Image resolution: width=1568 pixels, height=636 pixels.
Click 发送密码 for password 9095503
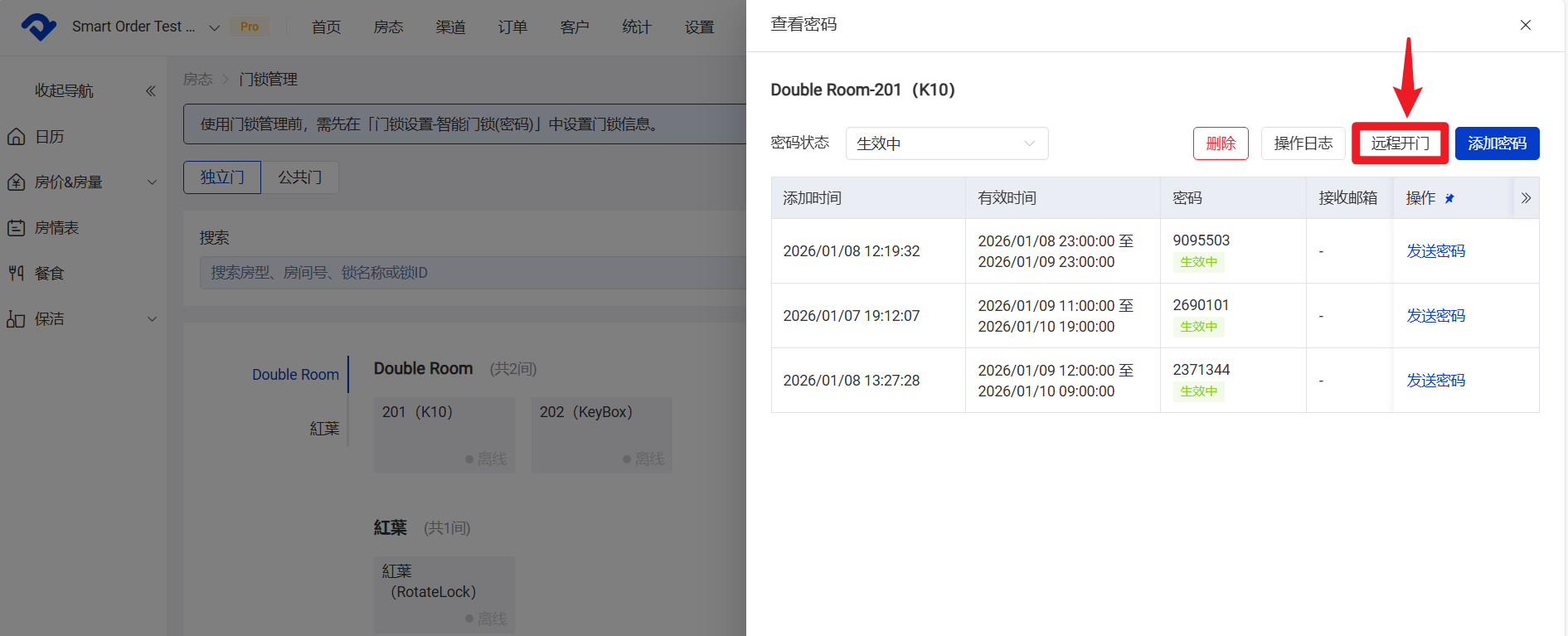click(x=1435, y=251)
